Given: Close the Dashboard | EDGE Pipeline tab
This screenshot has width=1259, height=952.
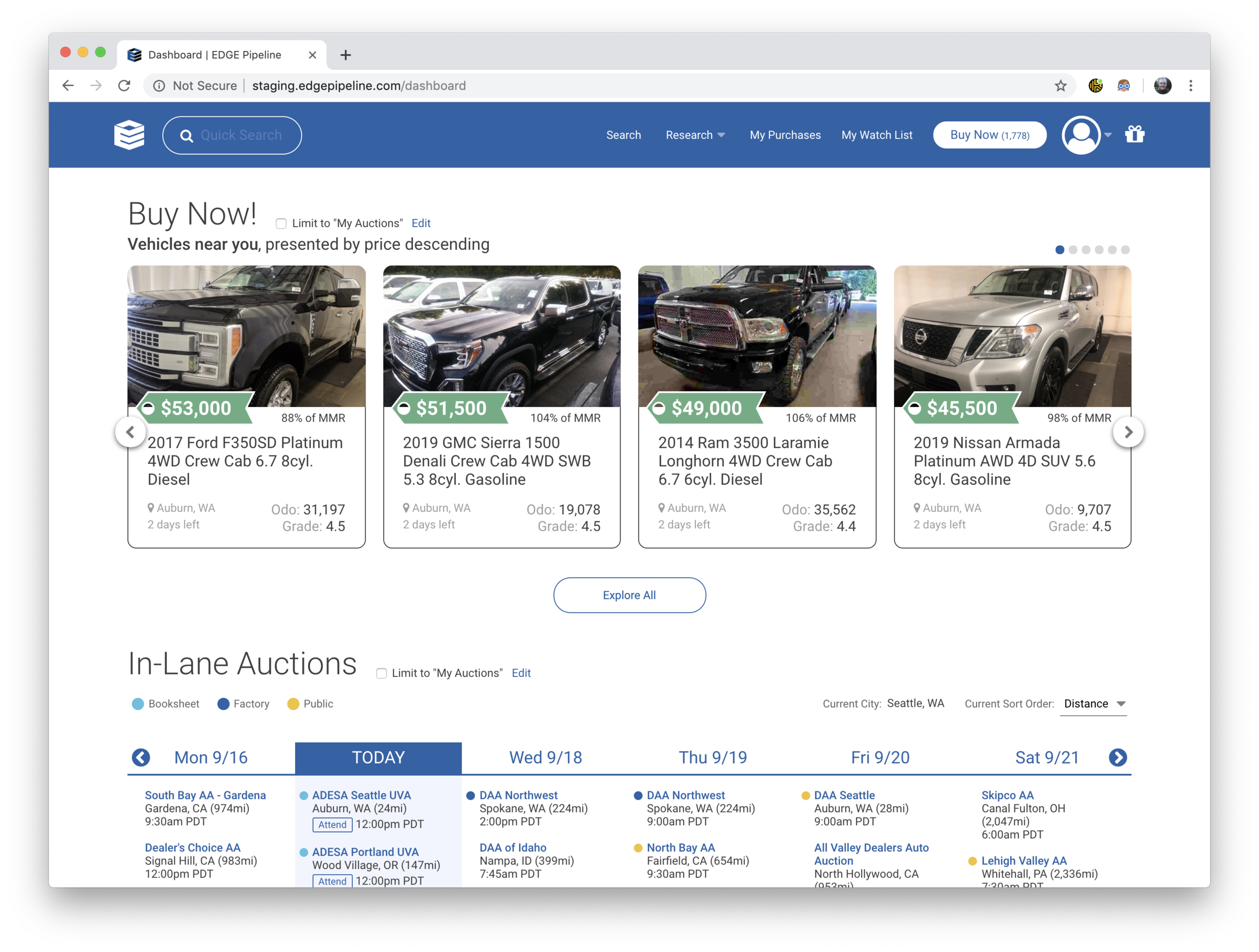Looking at the screenshot, I should (x=312, y=55).
